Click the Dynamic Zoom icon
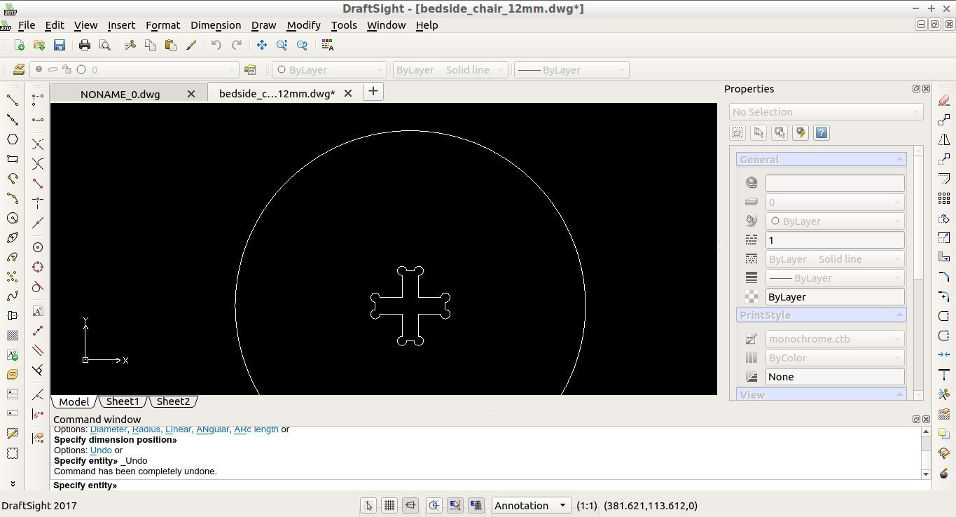The image size is (956, 517). pyautogui.click(x=282, y=45)
